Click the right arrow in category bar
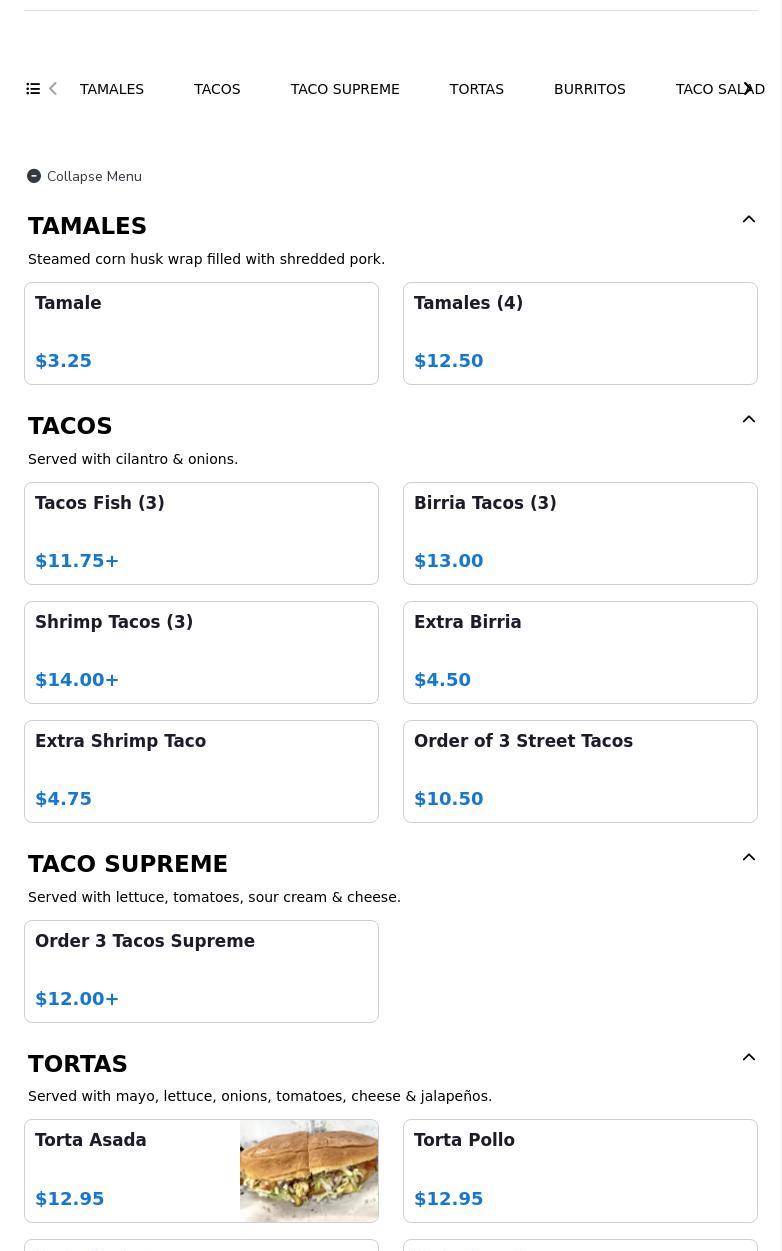This screenshot has height=1251, width=782. [748, 89]
